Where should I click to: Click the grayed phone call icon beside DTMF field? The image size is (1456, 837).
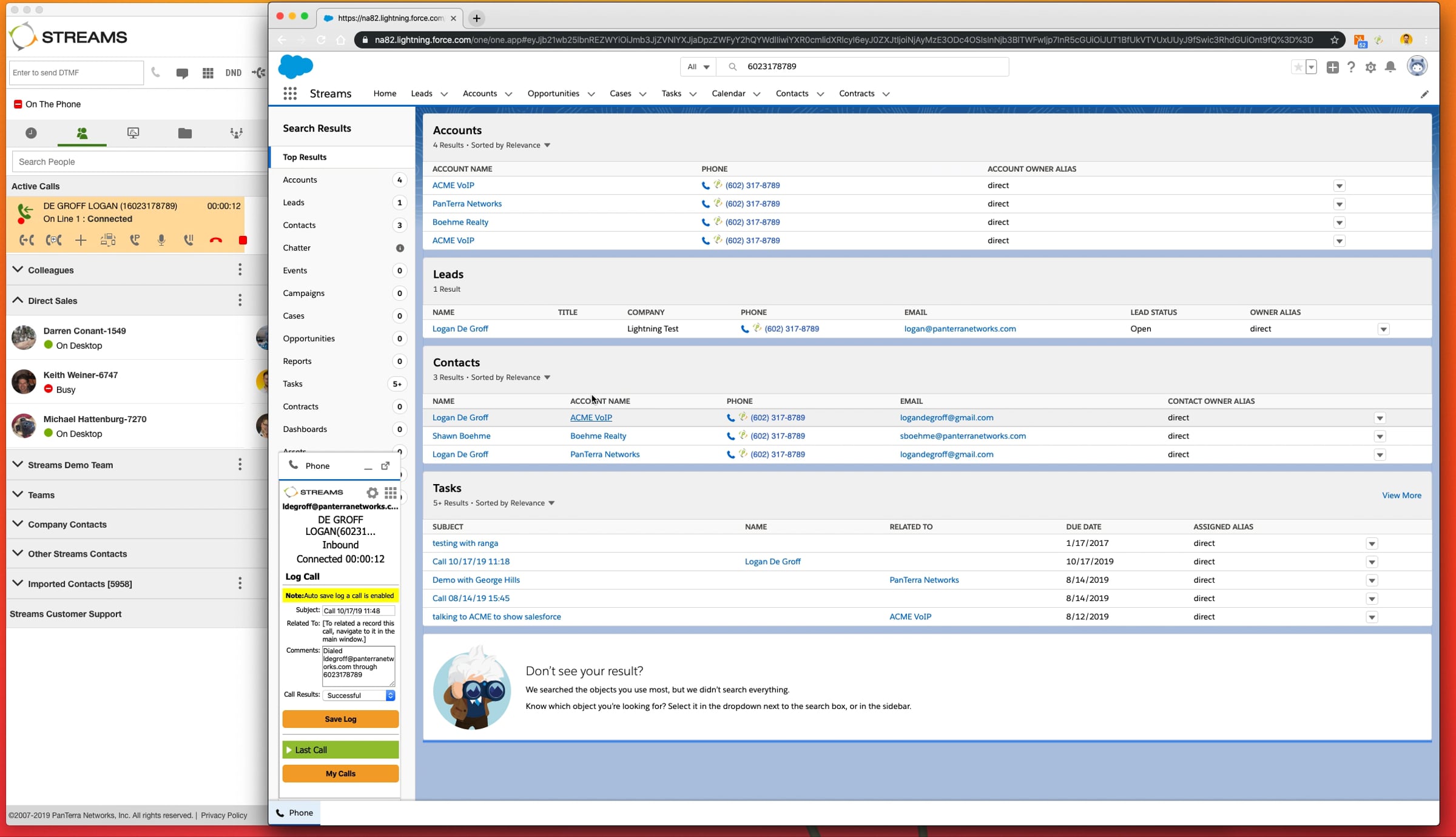(156, 73)
